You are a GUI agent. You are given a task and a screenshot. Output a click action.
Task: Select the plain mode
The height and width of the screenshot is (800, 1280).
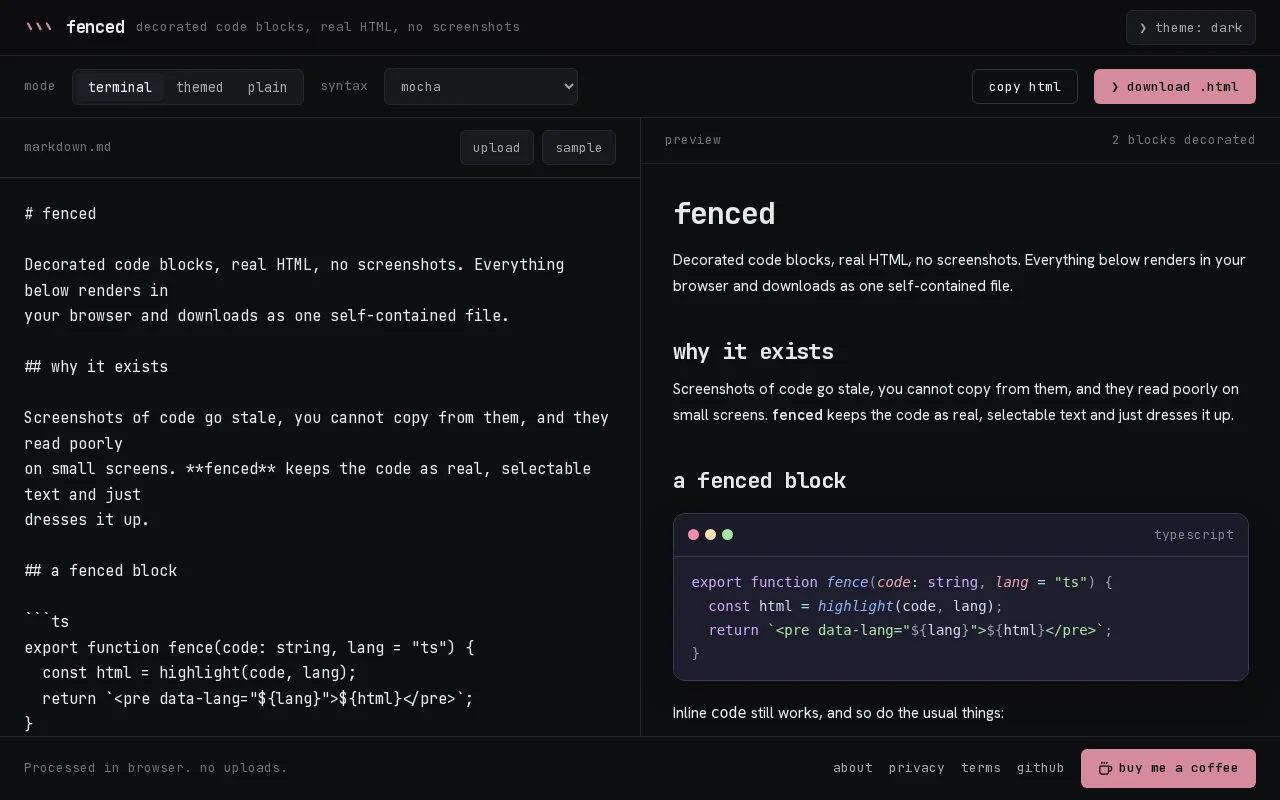pos(267,87)
